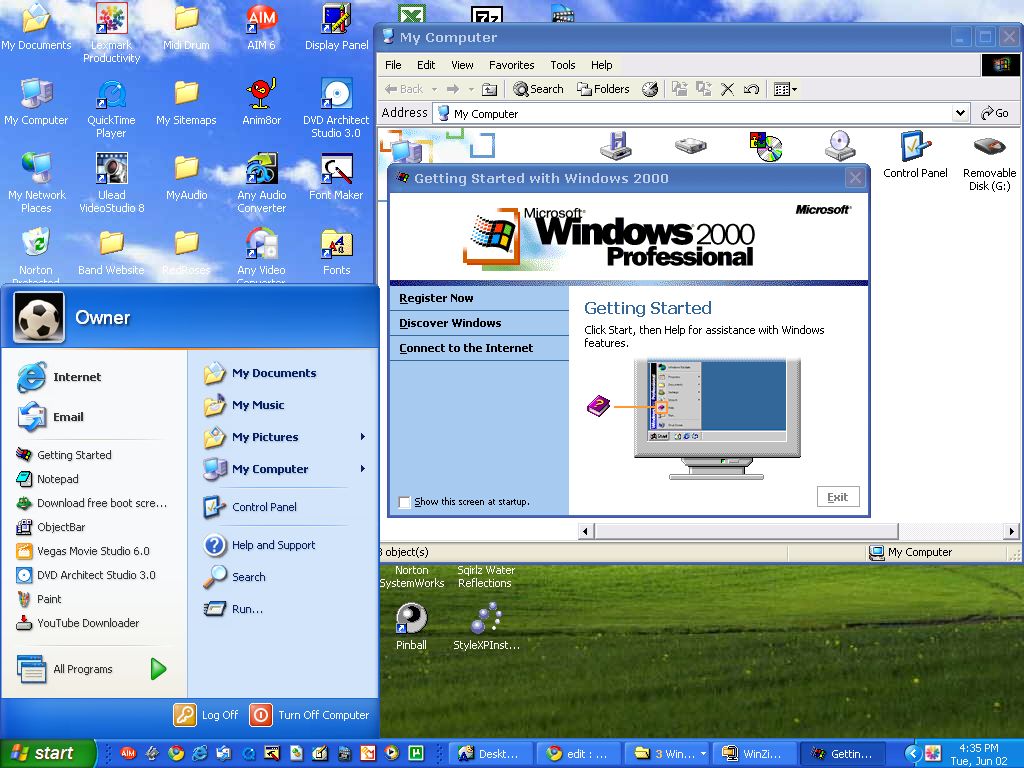Image resolution: width=1024 pixels, height=768 pixels.
Task: Open the Views dropdown on the toolbar
Action: point(795,88)
